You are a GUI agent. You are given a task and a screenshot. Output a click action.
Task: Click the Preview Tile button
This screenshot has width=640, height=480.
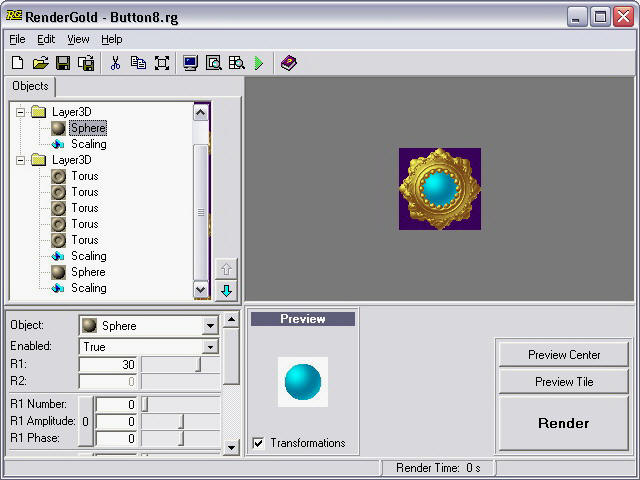pos(563,382)
